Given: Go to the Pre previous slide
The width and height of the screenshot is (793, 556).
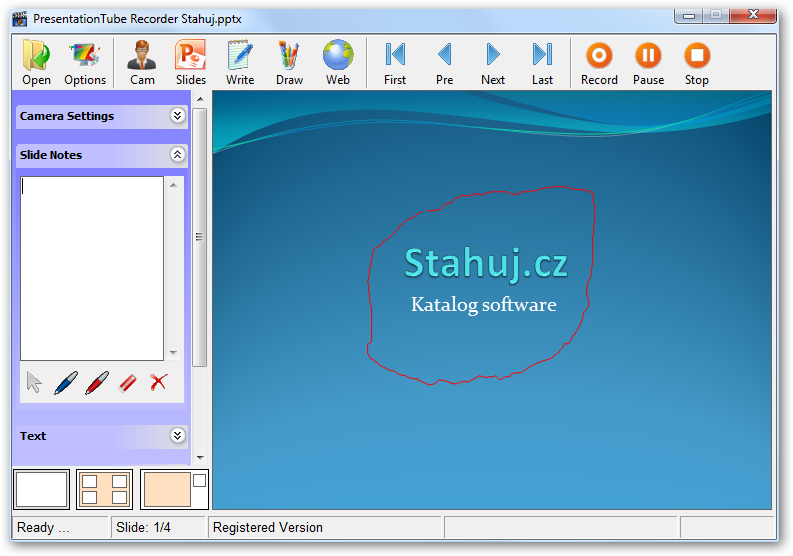Looking at the screenshot, I should coord(445,63).
